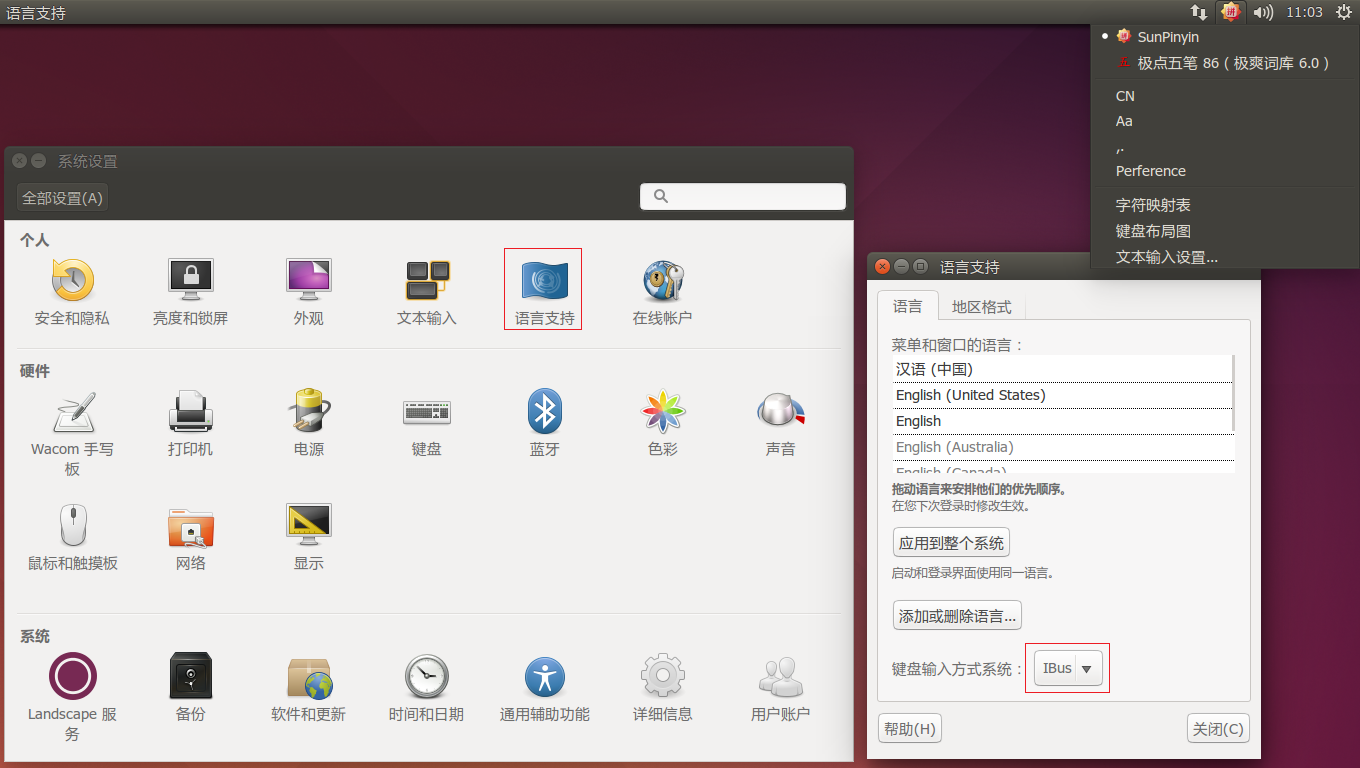Open Appearance (外观) settings

tap(308, 292)
